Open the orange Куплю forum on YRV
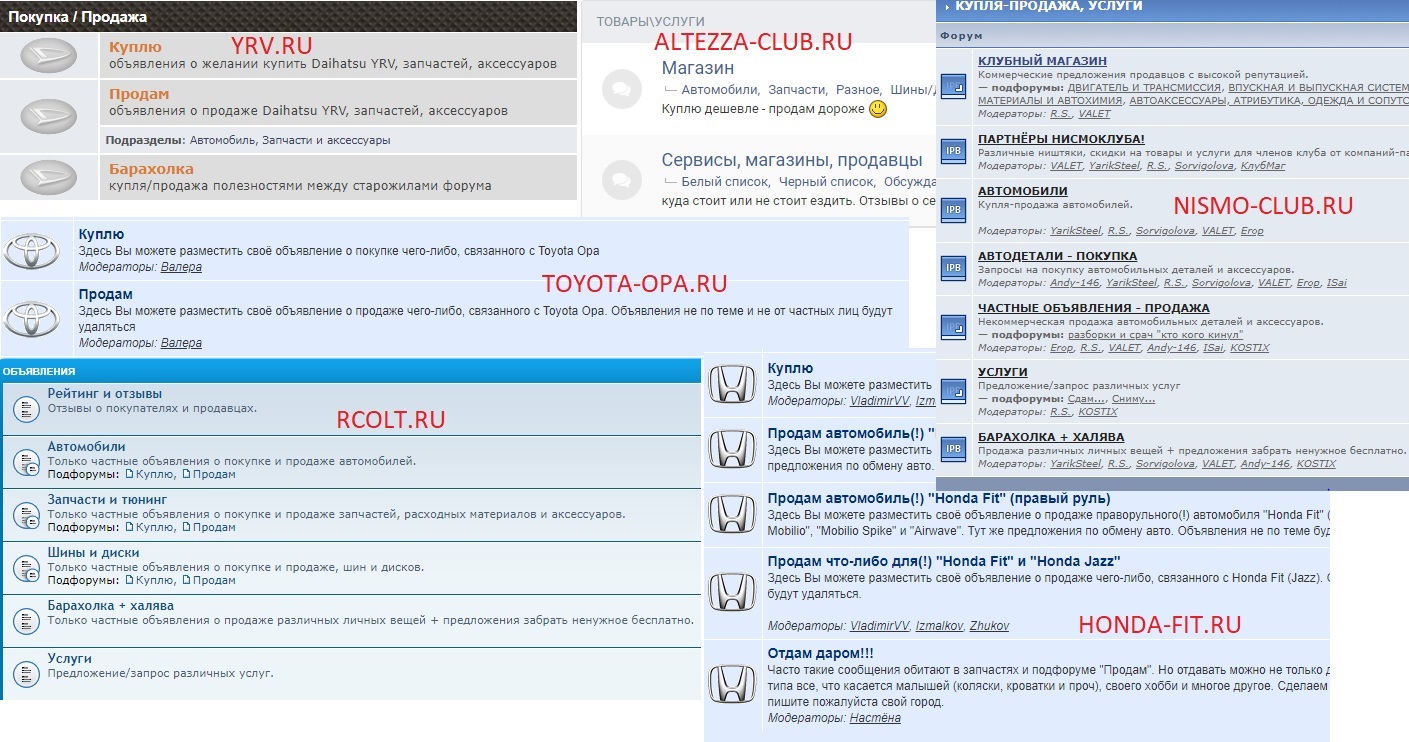 tap(135, 47)
